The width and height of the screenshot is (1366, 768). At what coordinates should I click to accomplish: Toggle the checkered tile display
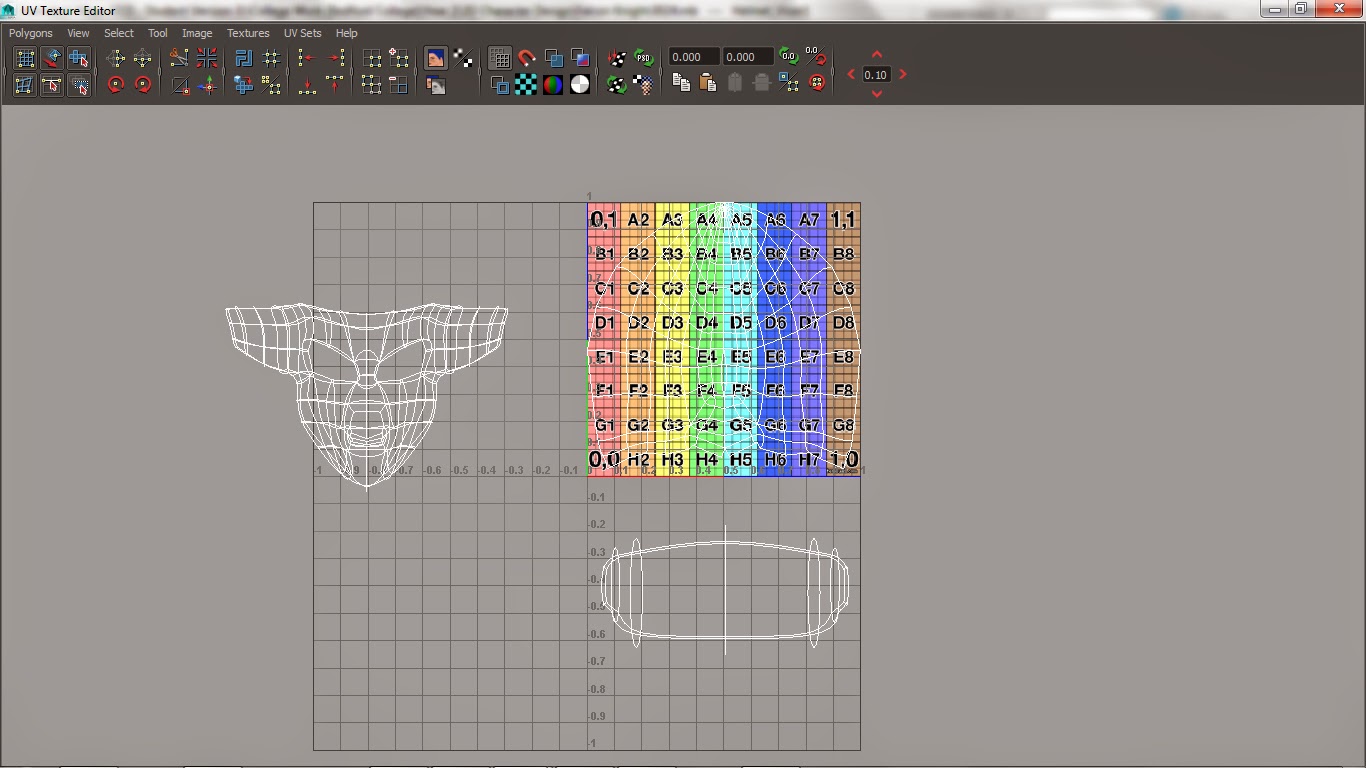(524, 85)
